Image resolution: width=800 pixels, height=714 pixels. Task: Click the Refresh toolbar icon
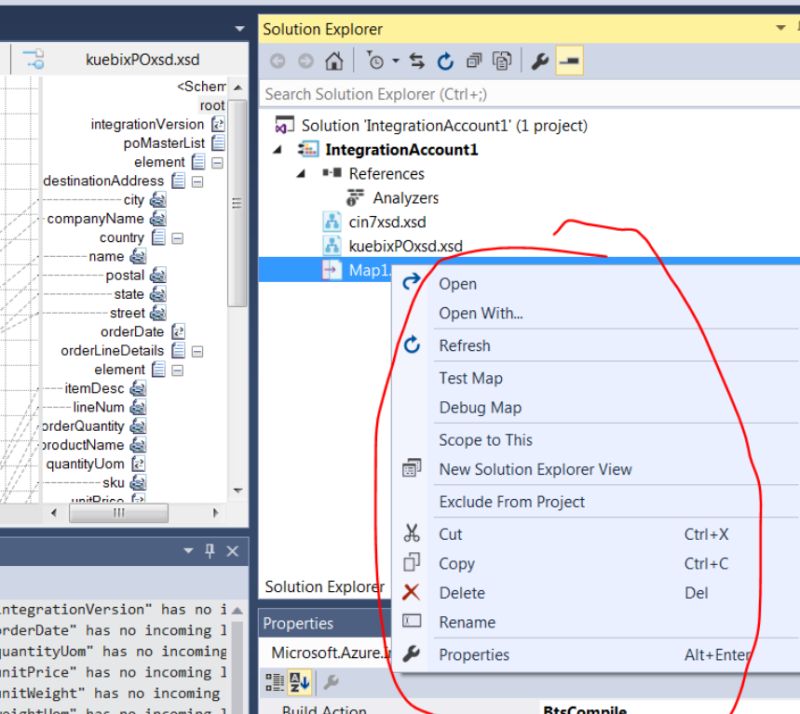pyautogui.click(x=445, y=61)
